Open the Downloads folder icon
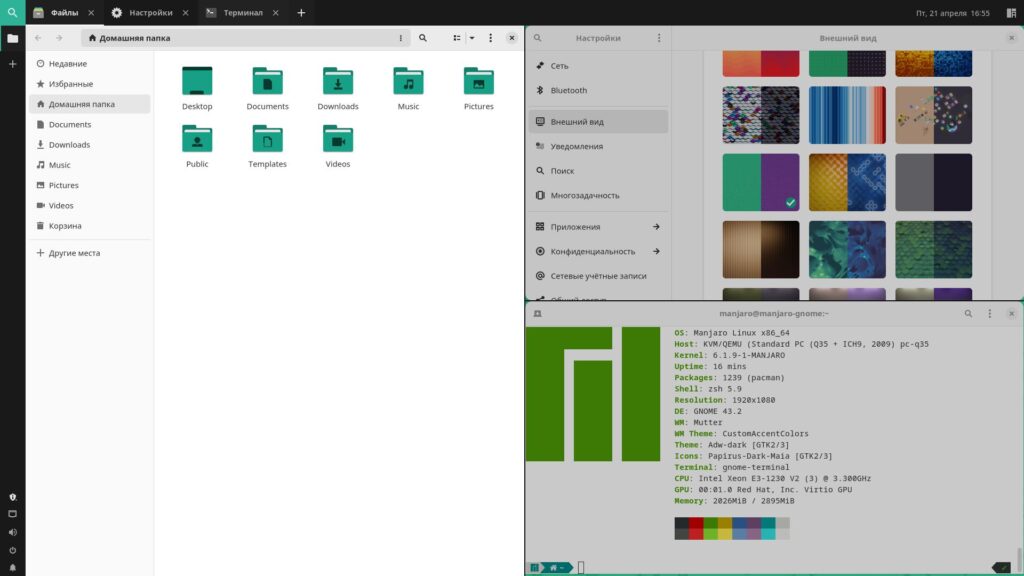The height and width of the screenshot is (576, 1024). click(338, 82)
